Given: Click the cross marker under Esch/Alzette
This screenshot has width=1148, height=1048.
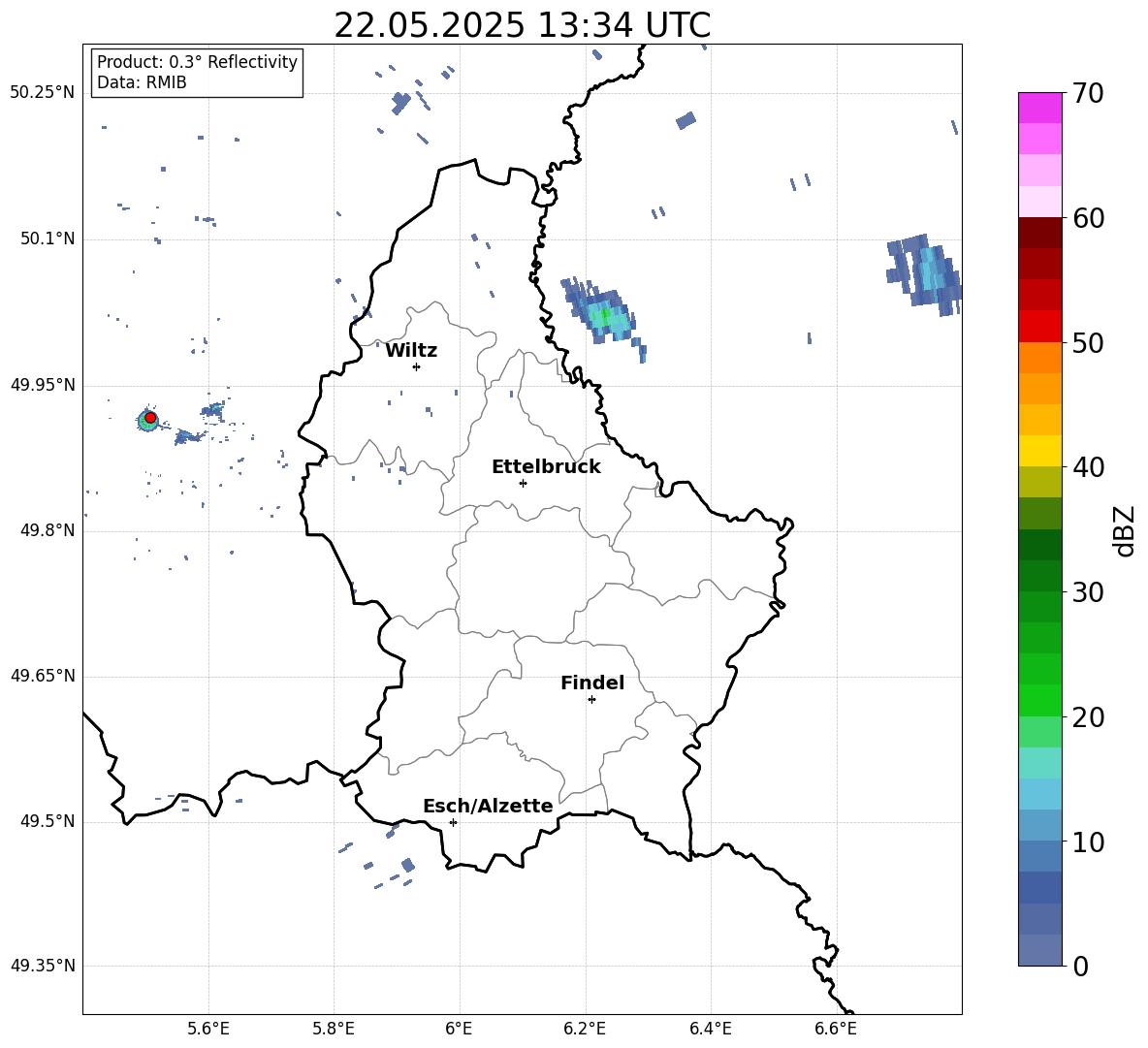Looking at the screenshot, I should pos(453,822).
